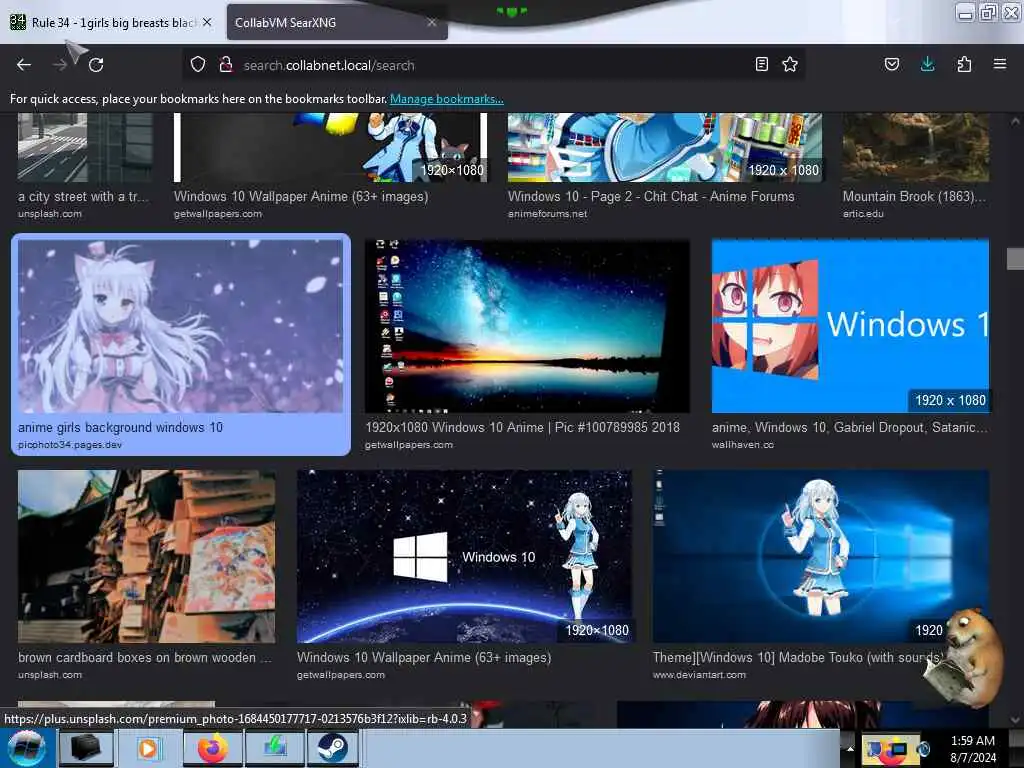Image resolution: width=1024 pixels, height=768 pixels.
Task: Open the Gabriel Dropout Windows wallpaper thumbnail
Action: pyautogui.click(x=850, y=326)
